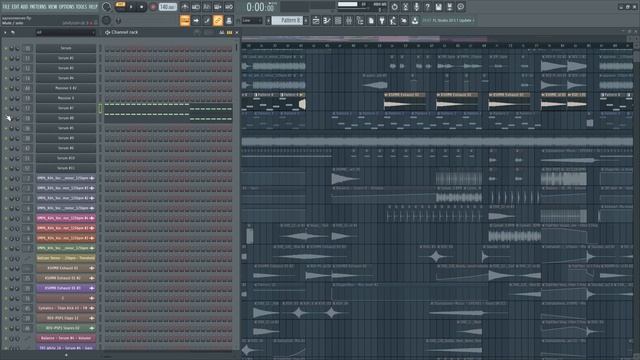Image resolution: width=640 pixels, height=360 pixels.
Task: Click the document icon in the view toolbar
Action: [x=371, y=20]
